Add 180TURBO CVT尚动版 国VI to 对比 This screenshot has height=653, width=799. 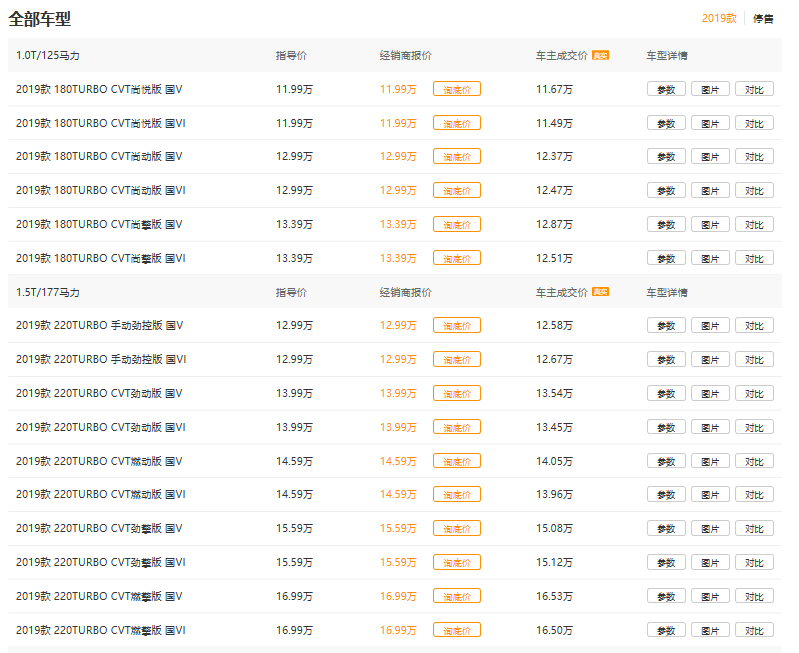pyautogui.click(x=754, y=191)
